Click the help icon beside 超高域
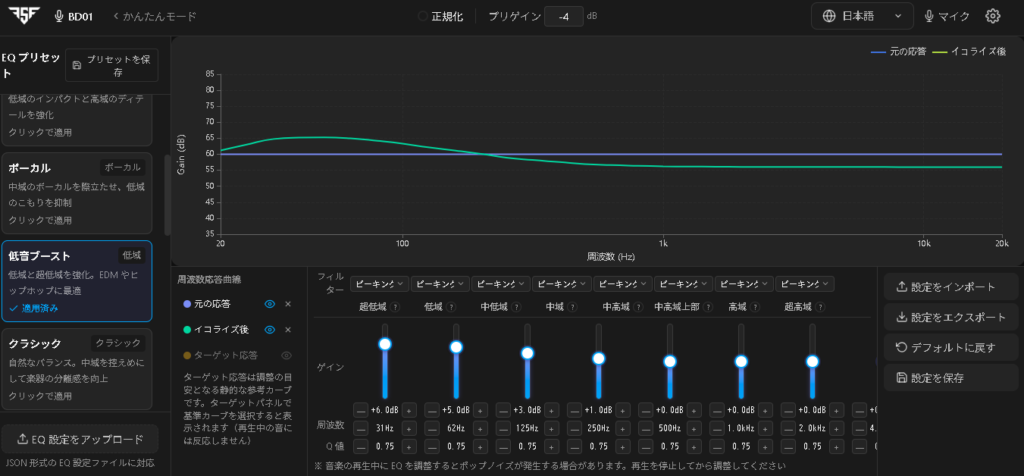 (820, 307)
